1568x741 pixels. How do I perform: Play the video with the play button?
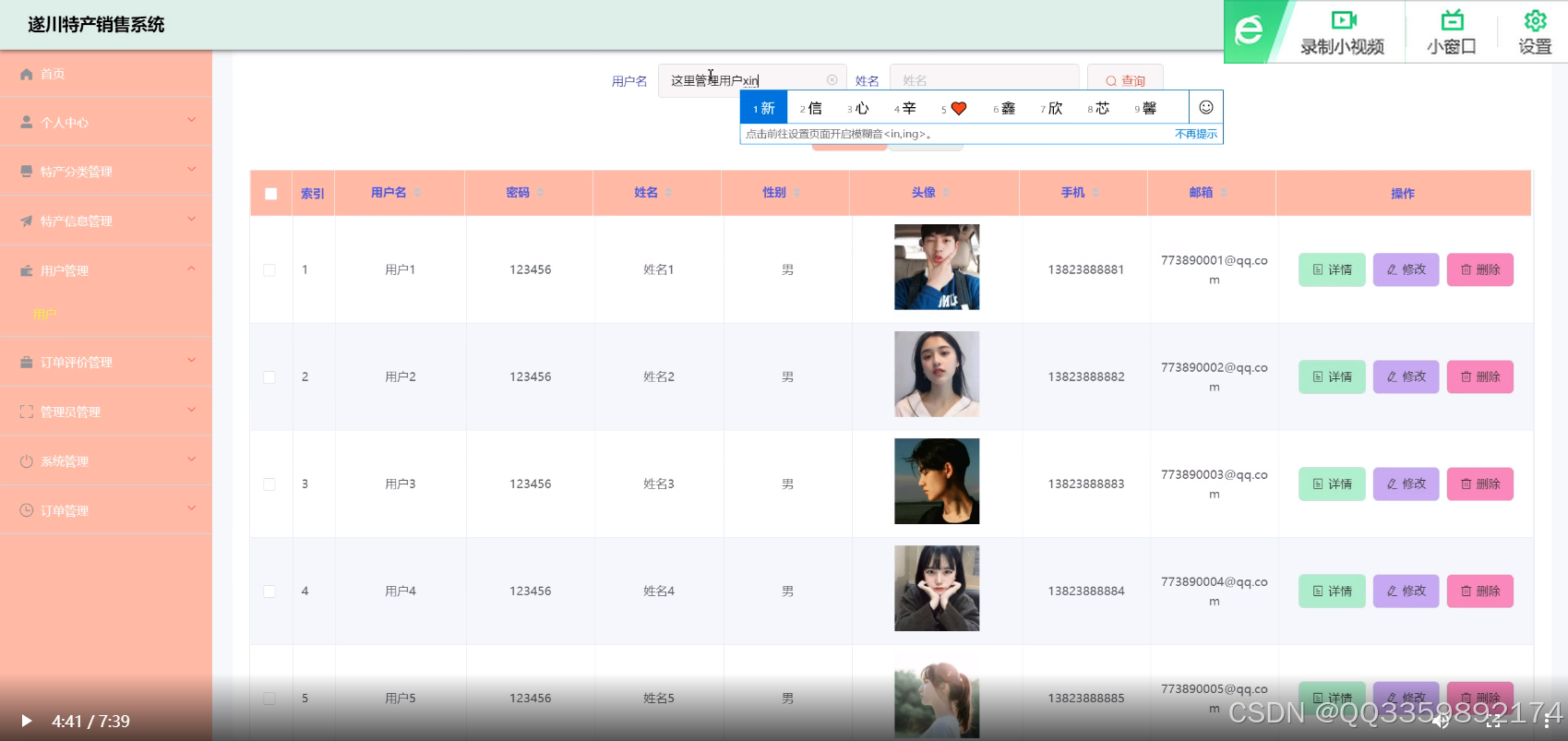27,721
